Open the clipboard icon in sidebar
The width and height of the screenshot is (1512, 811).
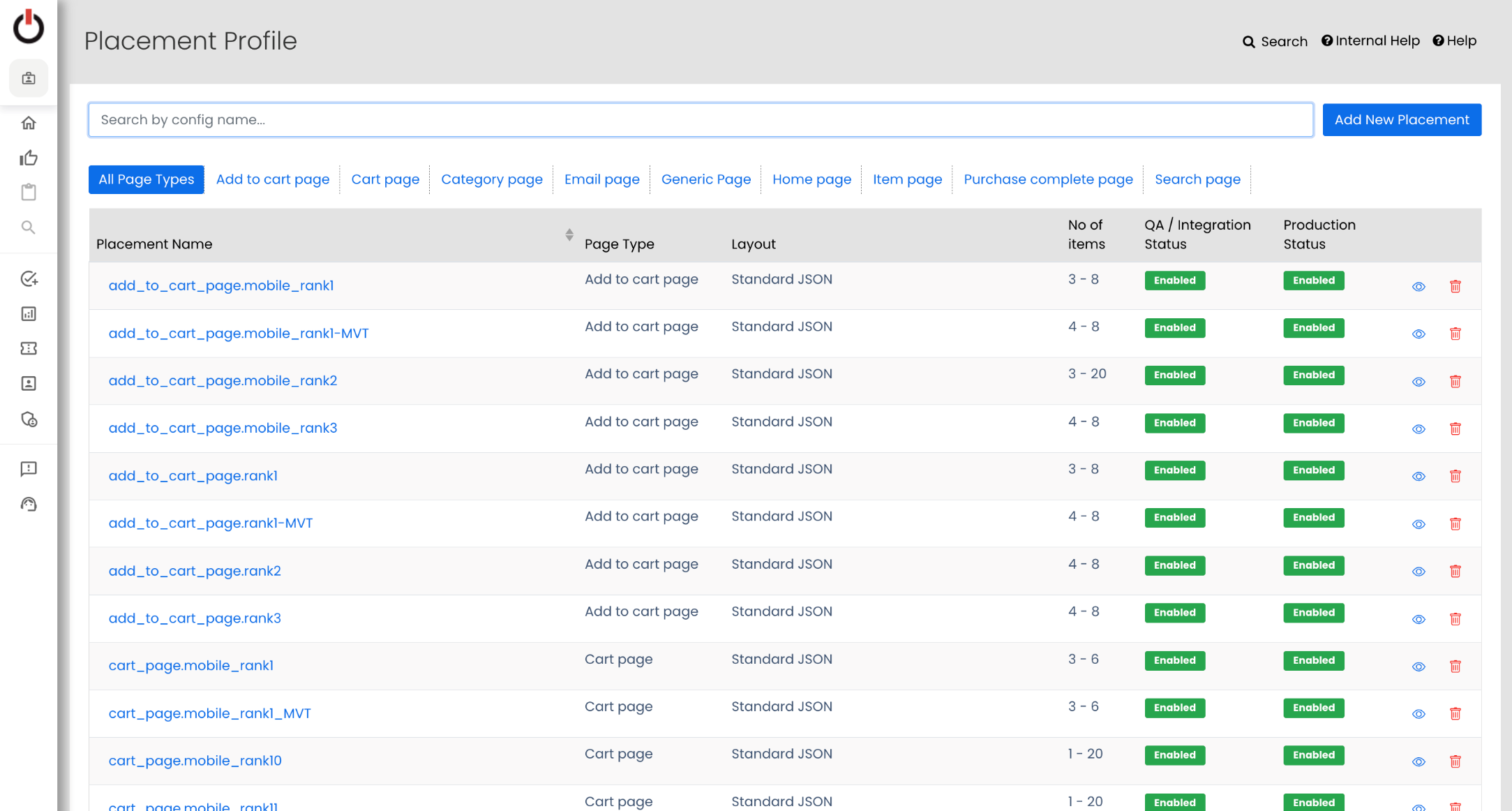pos(29,192)
